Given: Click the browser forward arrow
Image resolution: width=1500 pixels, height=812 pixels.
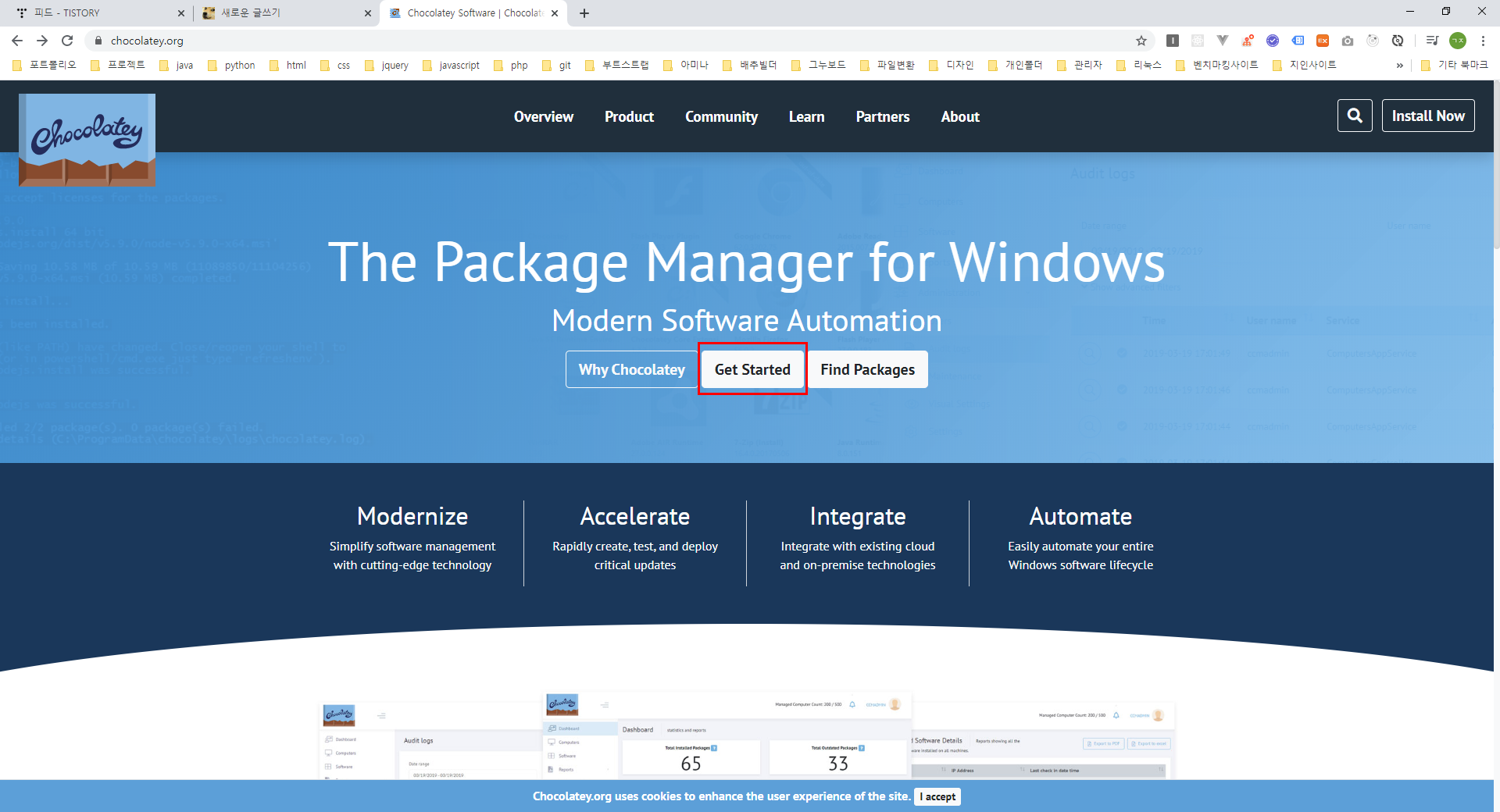Looking at the screenshot, I should click(x=42, y=41).
